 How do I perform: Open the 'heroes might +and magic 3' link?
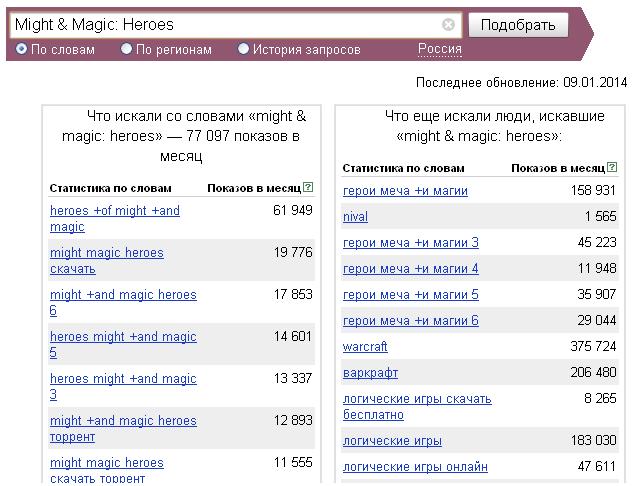point(123,387)
